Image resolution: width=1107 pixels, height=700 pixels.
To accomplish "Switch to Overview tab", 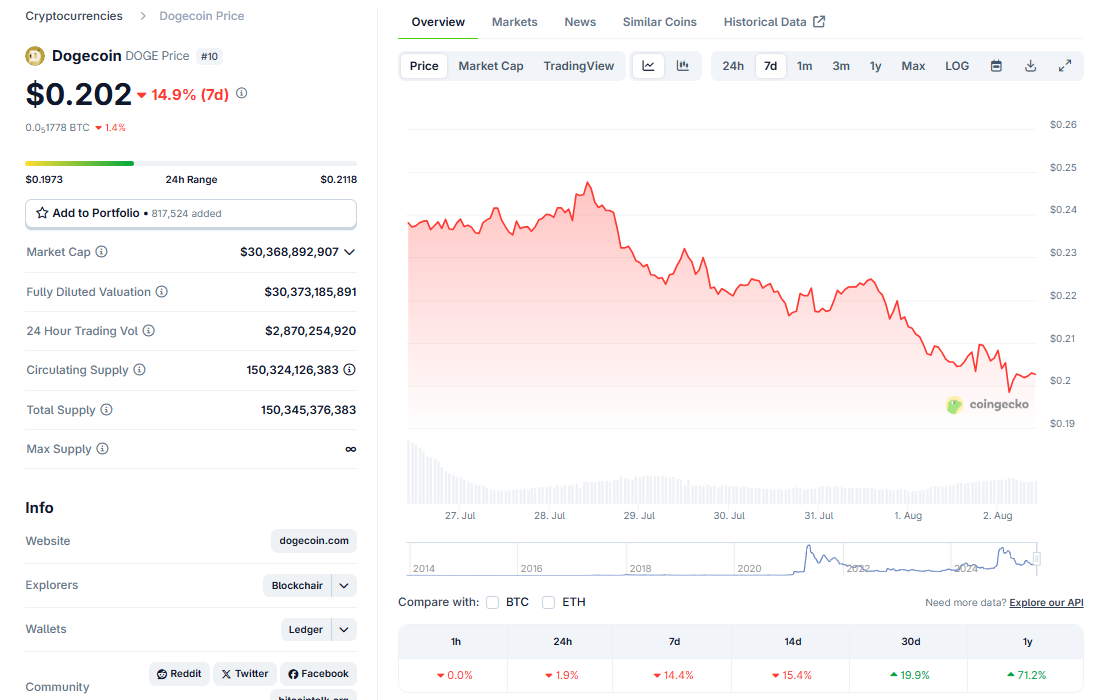I will coord(438,22).
